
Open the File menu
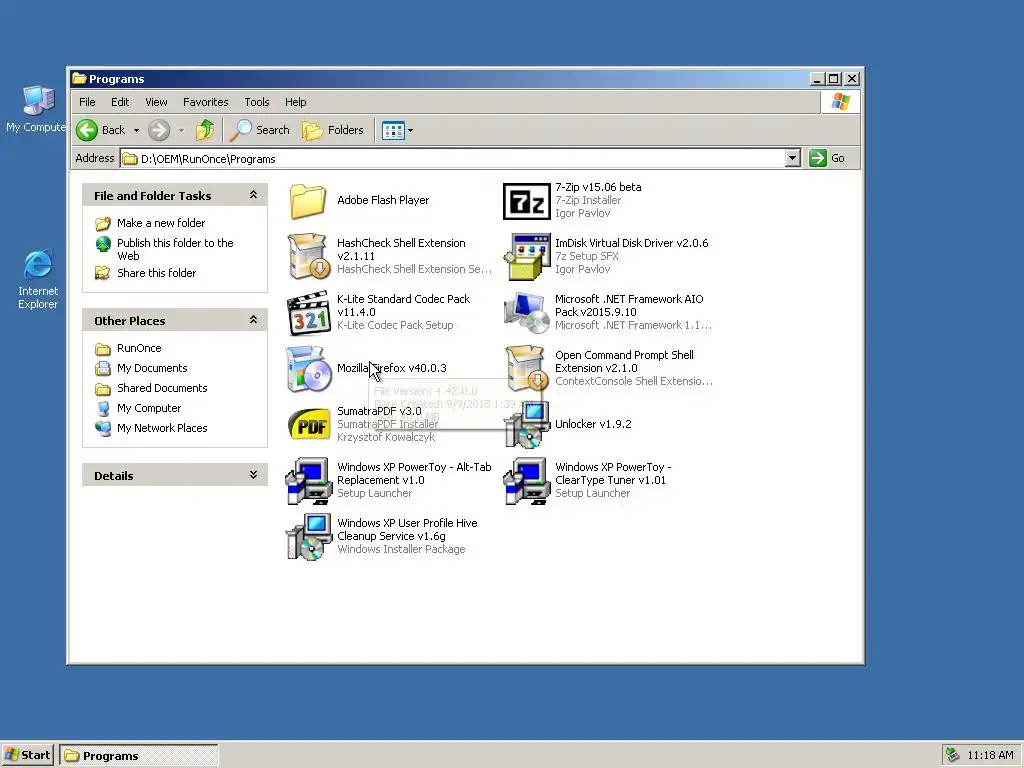click(x=87, y=102)
